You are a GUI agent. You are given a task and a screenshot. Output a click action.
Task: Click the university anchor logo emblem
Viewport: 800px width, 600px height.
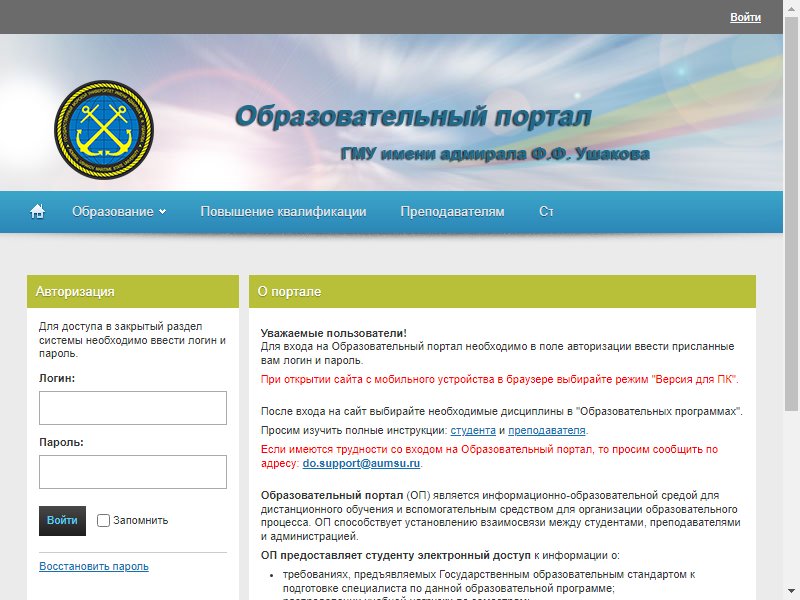[x=104, y=130]
